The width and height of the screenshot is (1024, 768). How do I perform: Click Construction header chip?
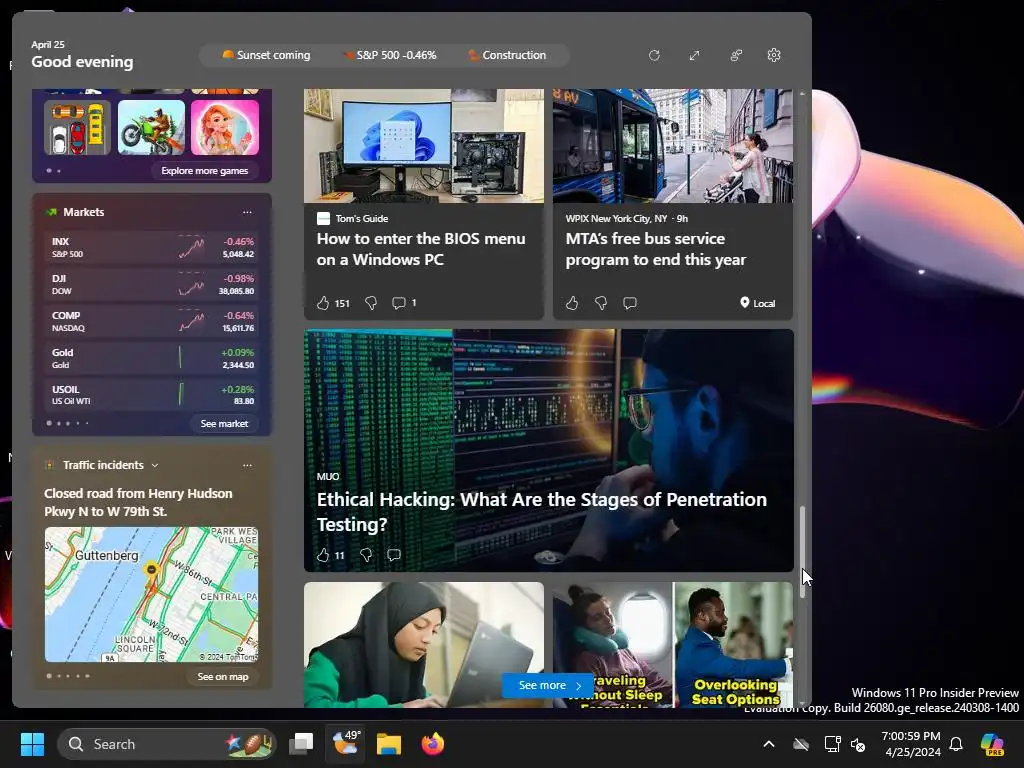point(507,56)
